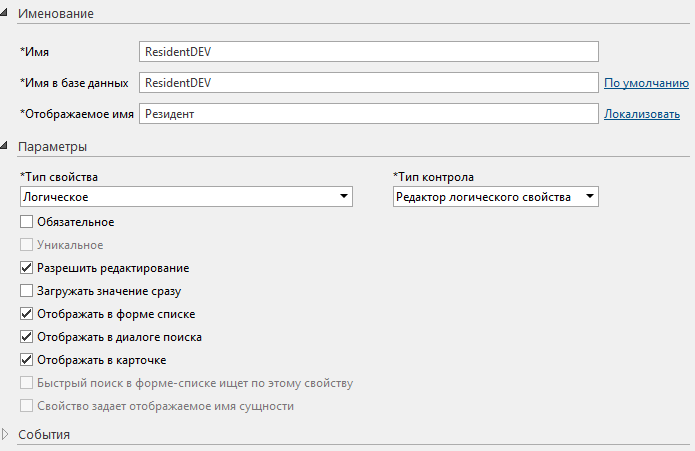The height and width of the screenshot is (451, 695).
Task: Click the Быстрый поиск в форме-списке checkbox
Action: 27,383
